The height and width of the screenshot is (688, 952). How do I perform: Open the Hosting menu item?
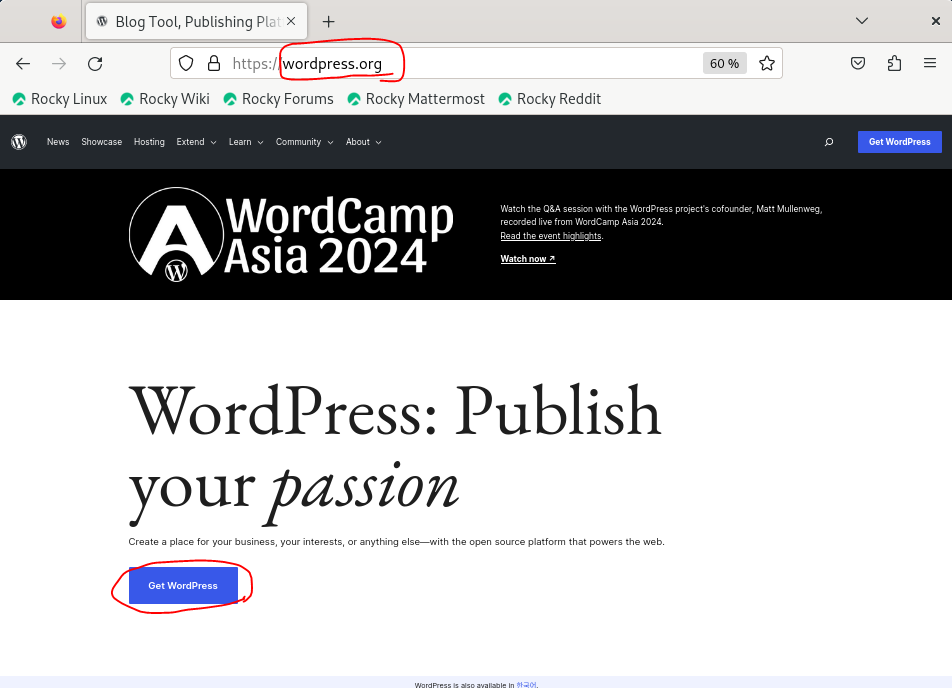pos(149,142)
